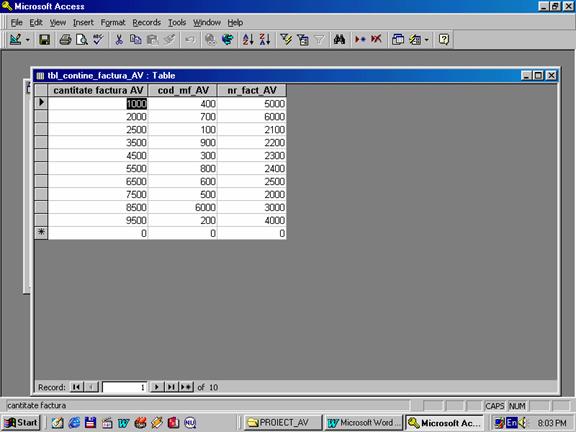Switch to Microsoft Word taskbar button

pyautogui.click(x=364, y=422)
